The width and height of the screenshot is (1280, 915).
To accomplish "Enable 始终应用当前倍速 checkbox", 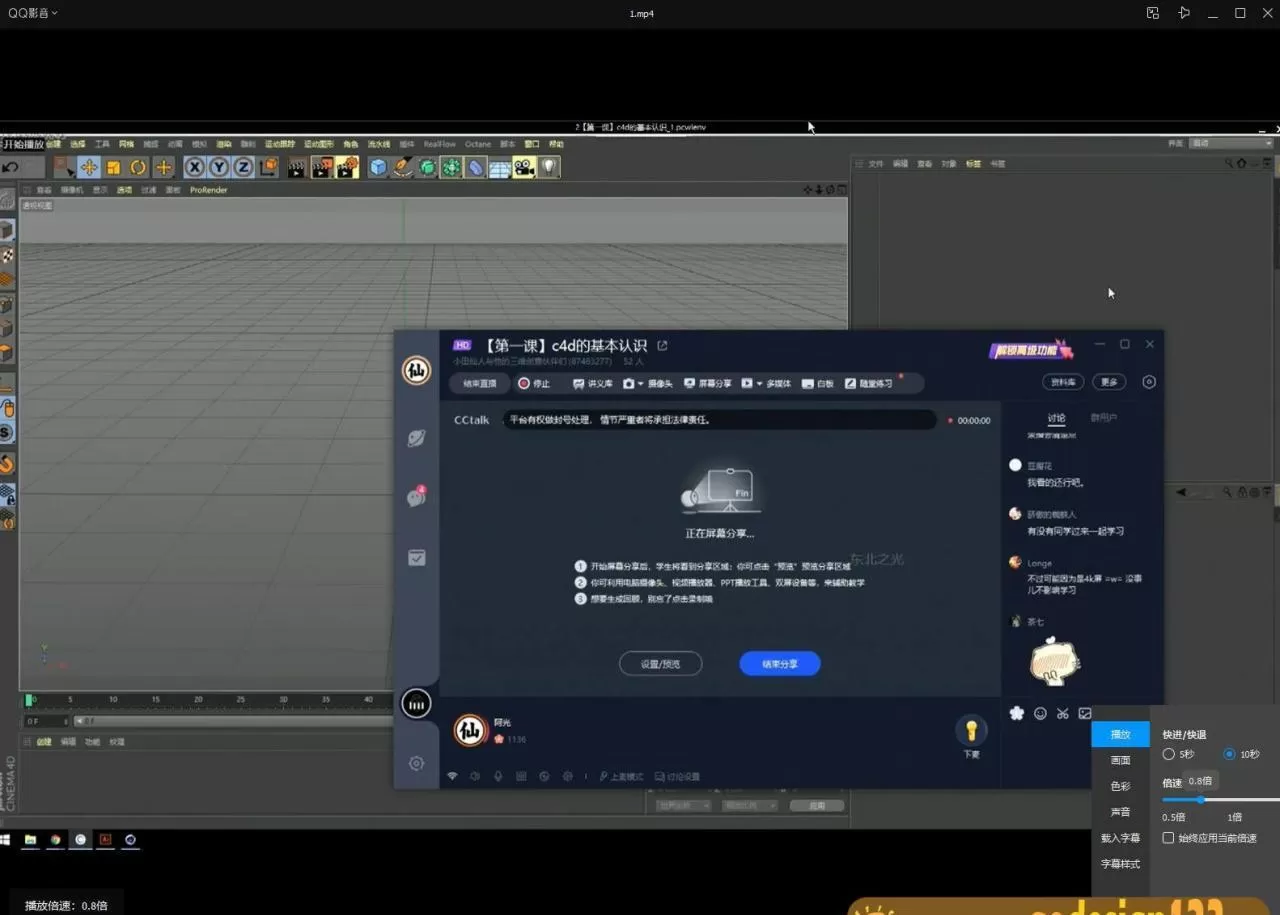I will coord(1168,838).
